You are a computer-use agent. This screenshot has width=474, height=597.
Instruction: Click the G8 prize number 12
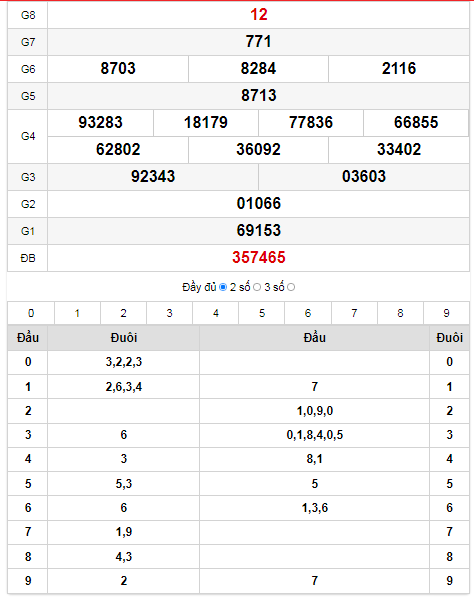(259, 15)
